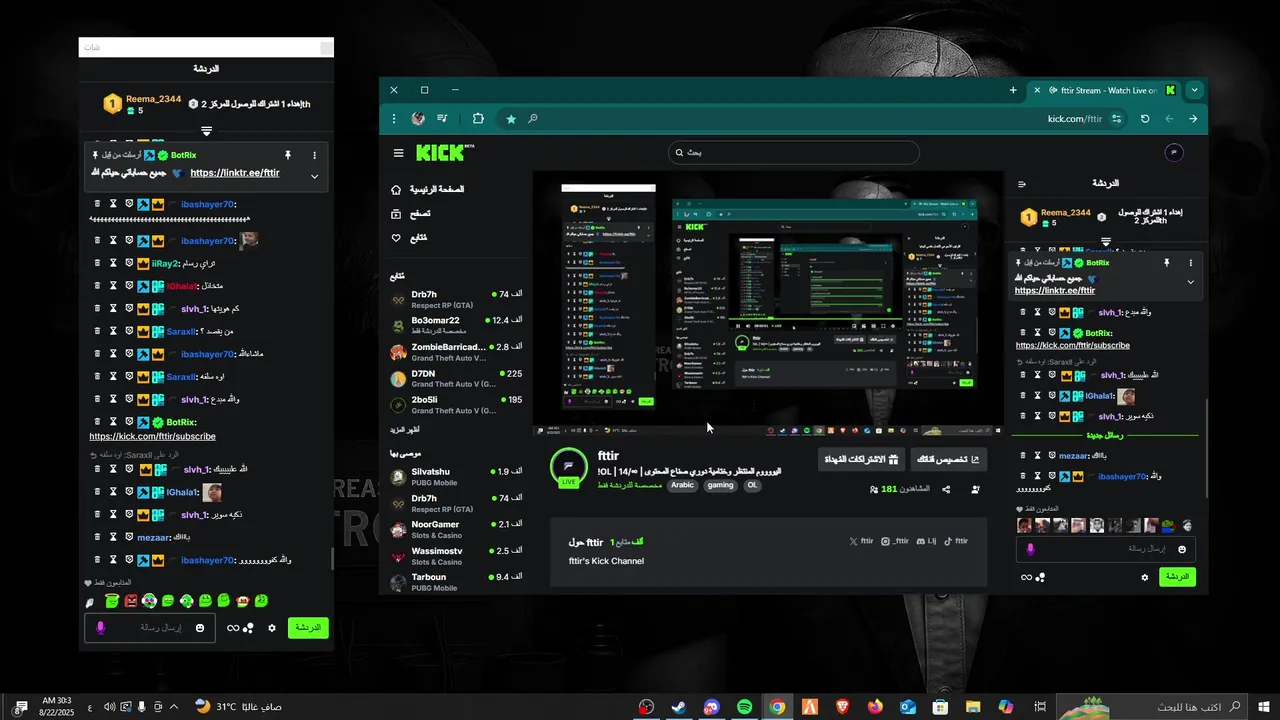Click the share icon under stream
The image size is (1280, 720).
click(x=946, y=489)
